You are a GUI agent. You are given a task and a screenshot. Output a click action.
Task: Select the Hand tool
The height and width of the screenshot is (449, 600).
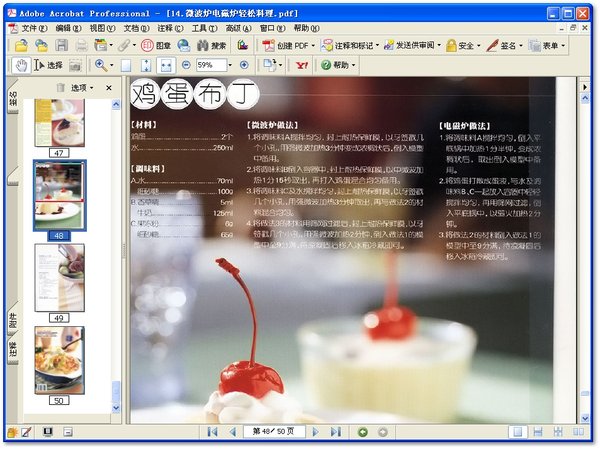coord(22,65)
